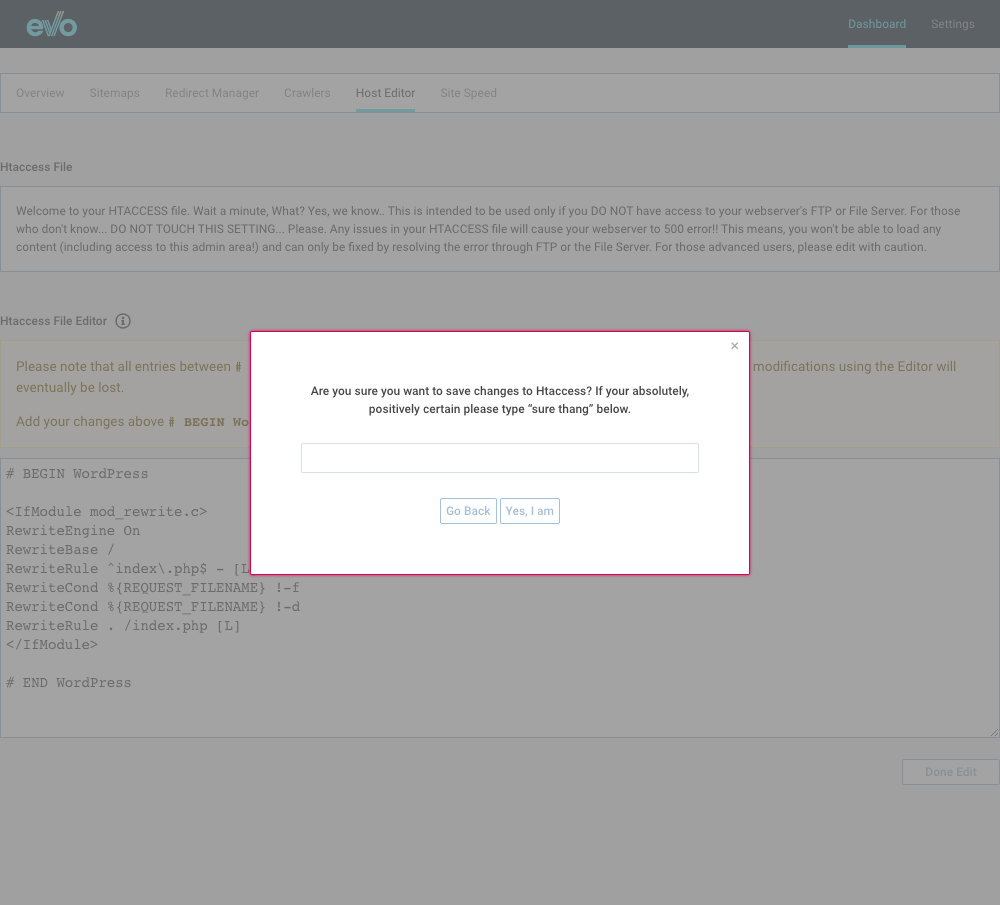Switch to the Sitemaps tab

click(x=114, y=93)
